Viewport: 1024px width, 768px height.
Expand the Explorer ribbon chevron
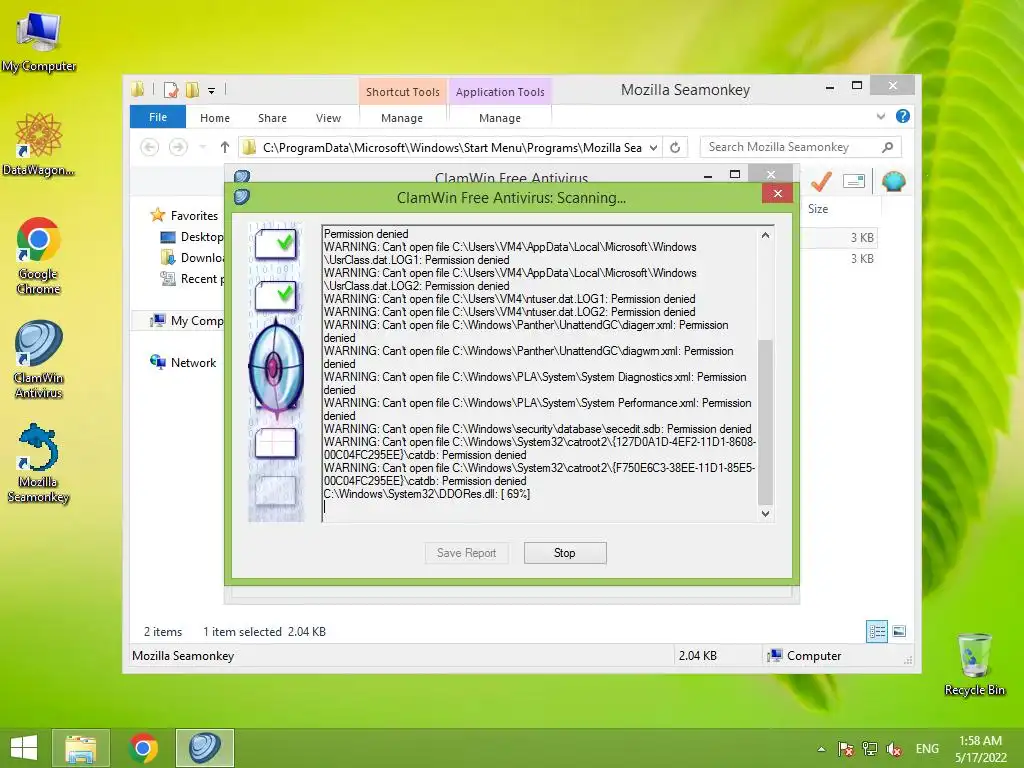click(x=881, y=116)
